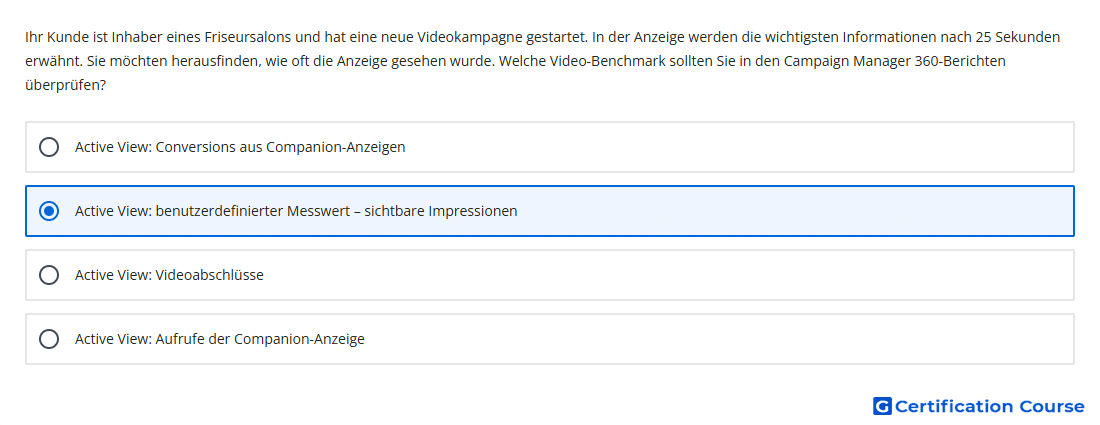Open the Certification Course watermark text
The width and height of the screenshot is (1100, 425).
(x=989, y=406)
